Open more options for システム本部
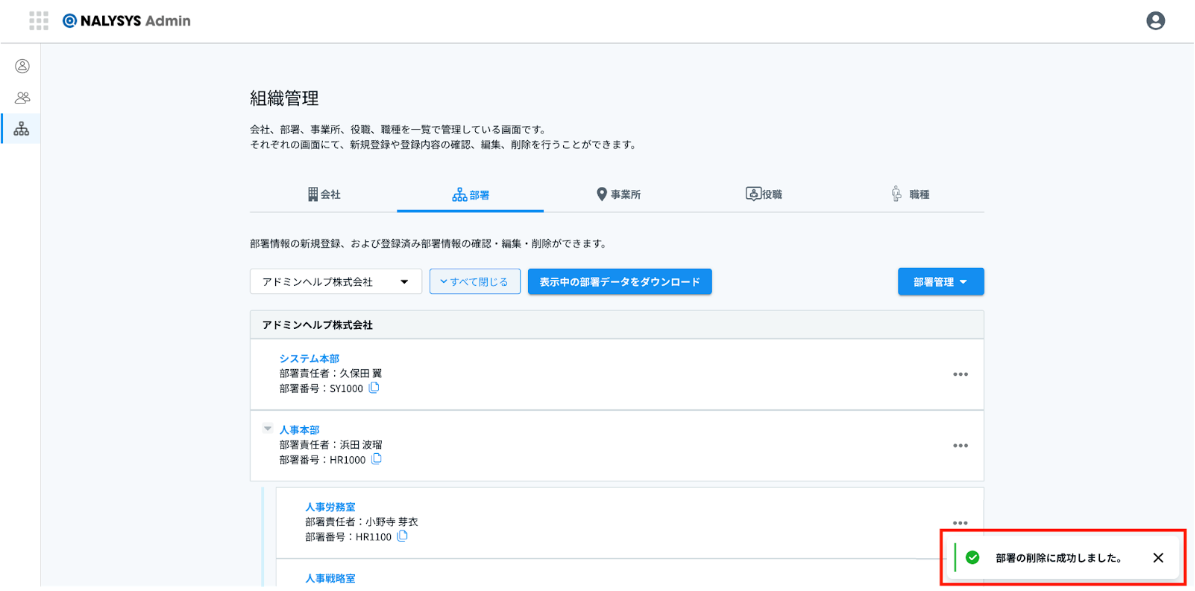The height and width of the screenshot is (591, 1195). point(960,374)
